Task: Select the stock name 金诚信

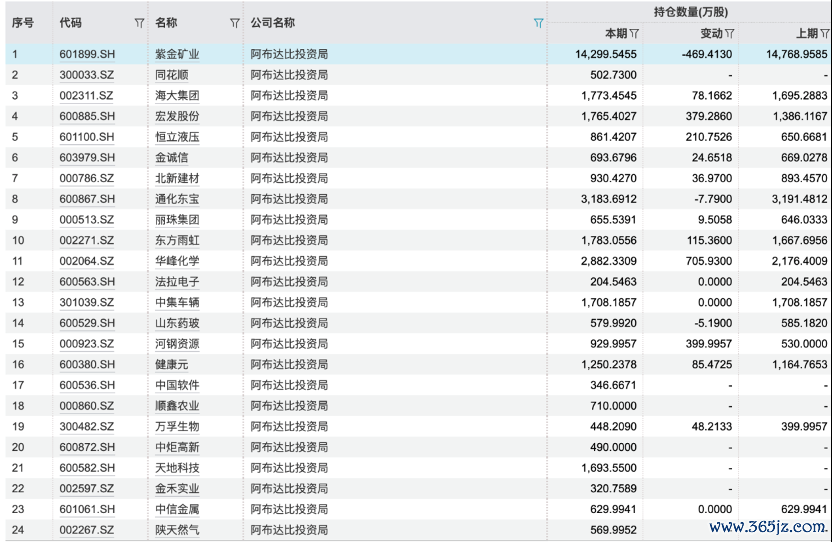Action: tap(171, 158)
